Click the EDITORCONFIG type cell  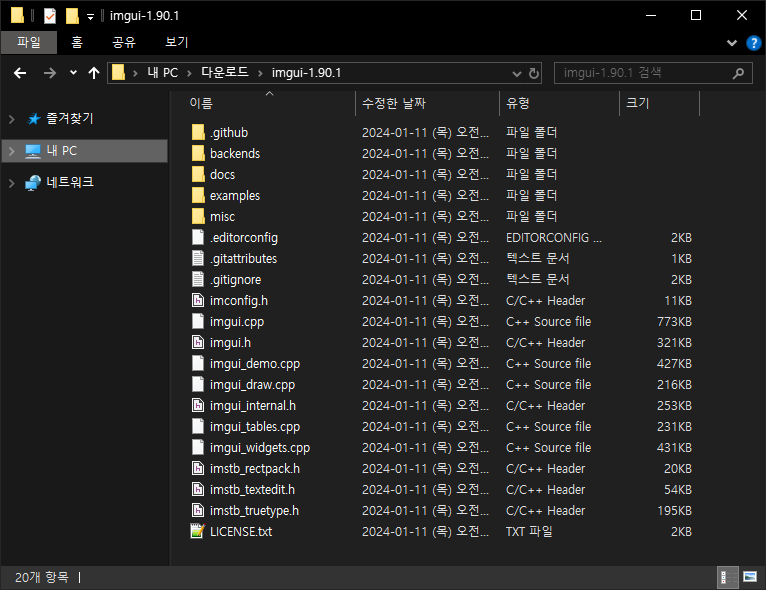pos(553,238)
